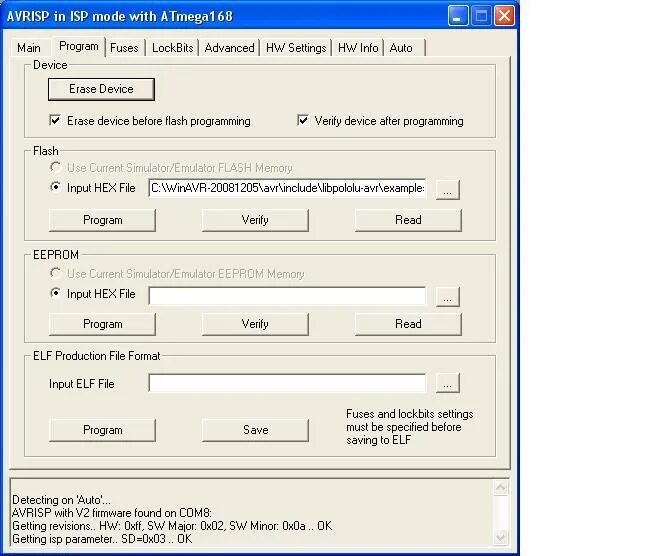Minimize the AVRISP window
This screenshot has height=556, width=653.
click(x=458, y=16)
